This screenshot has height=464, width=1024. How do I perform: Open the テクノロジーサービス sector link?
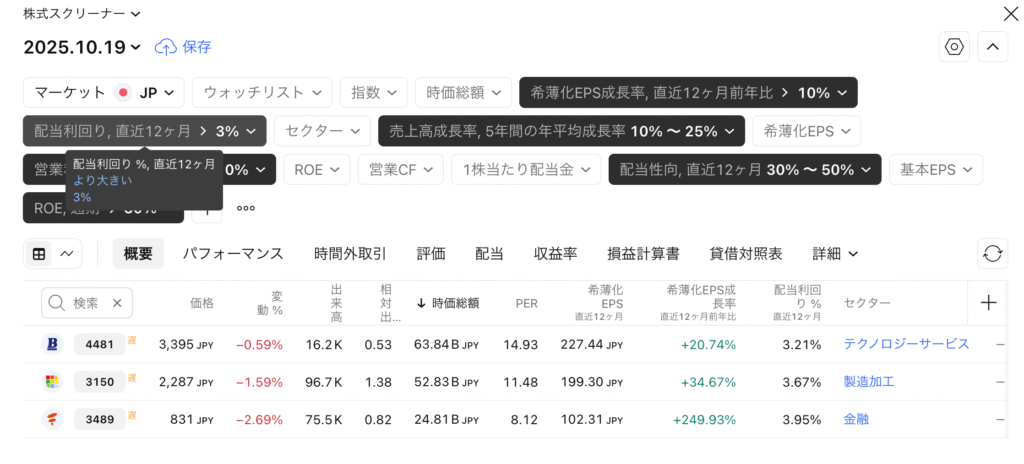tap(906, 344)
